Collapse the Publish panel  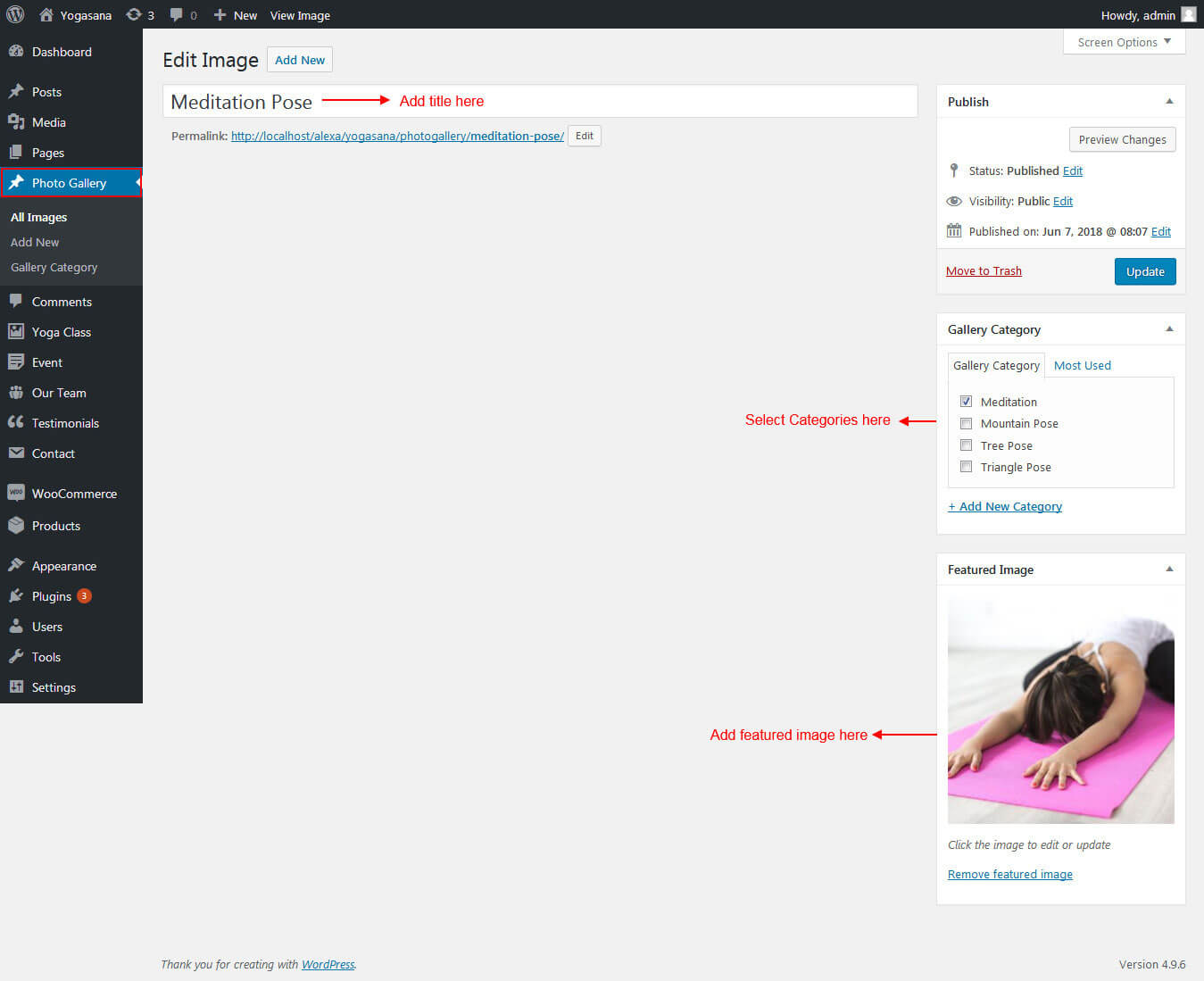1169,102
